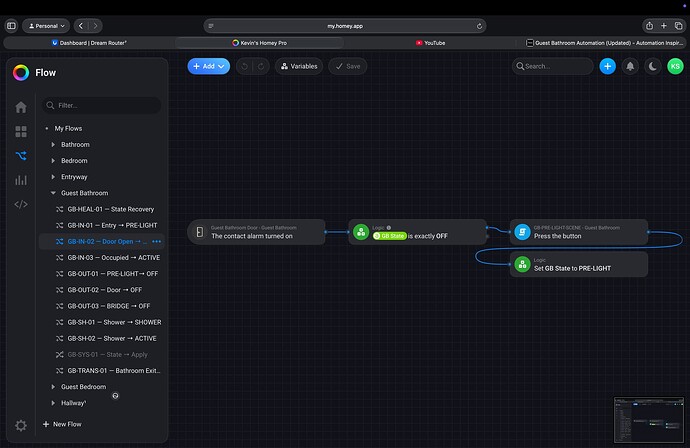Click the green Logic icon on condition card
This screenshot has height=448, width=690.
tap(361, 232)
